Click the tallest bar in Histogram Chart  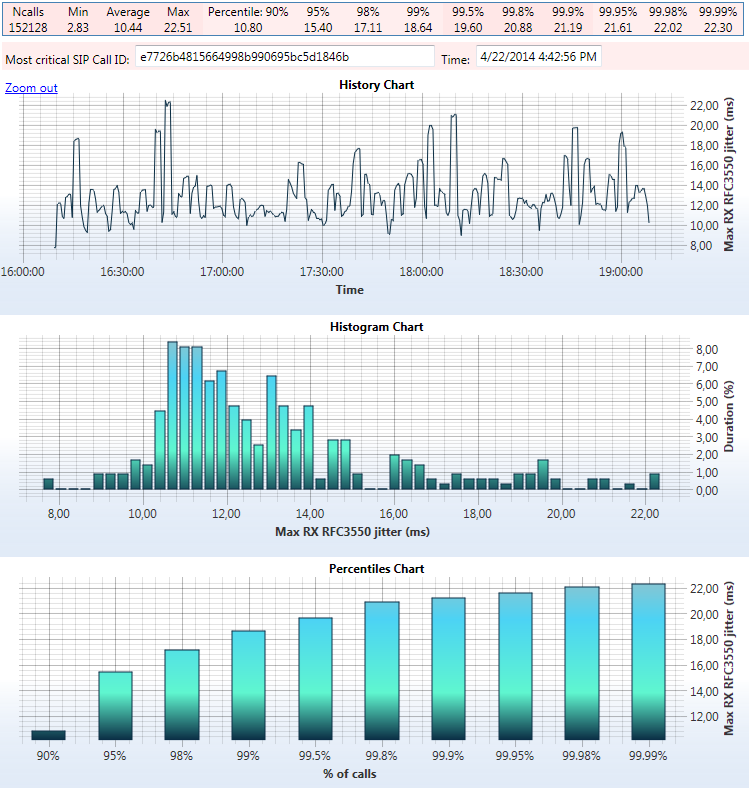[x=172, y=415]
